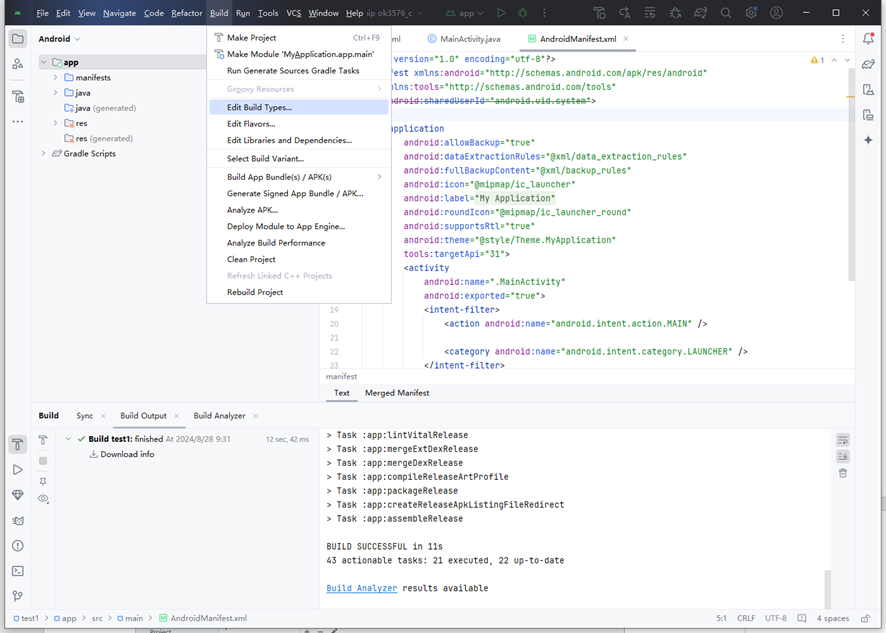Toggle soft-wrap in build output
This screenshot has width=886, height=633.
843,440
